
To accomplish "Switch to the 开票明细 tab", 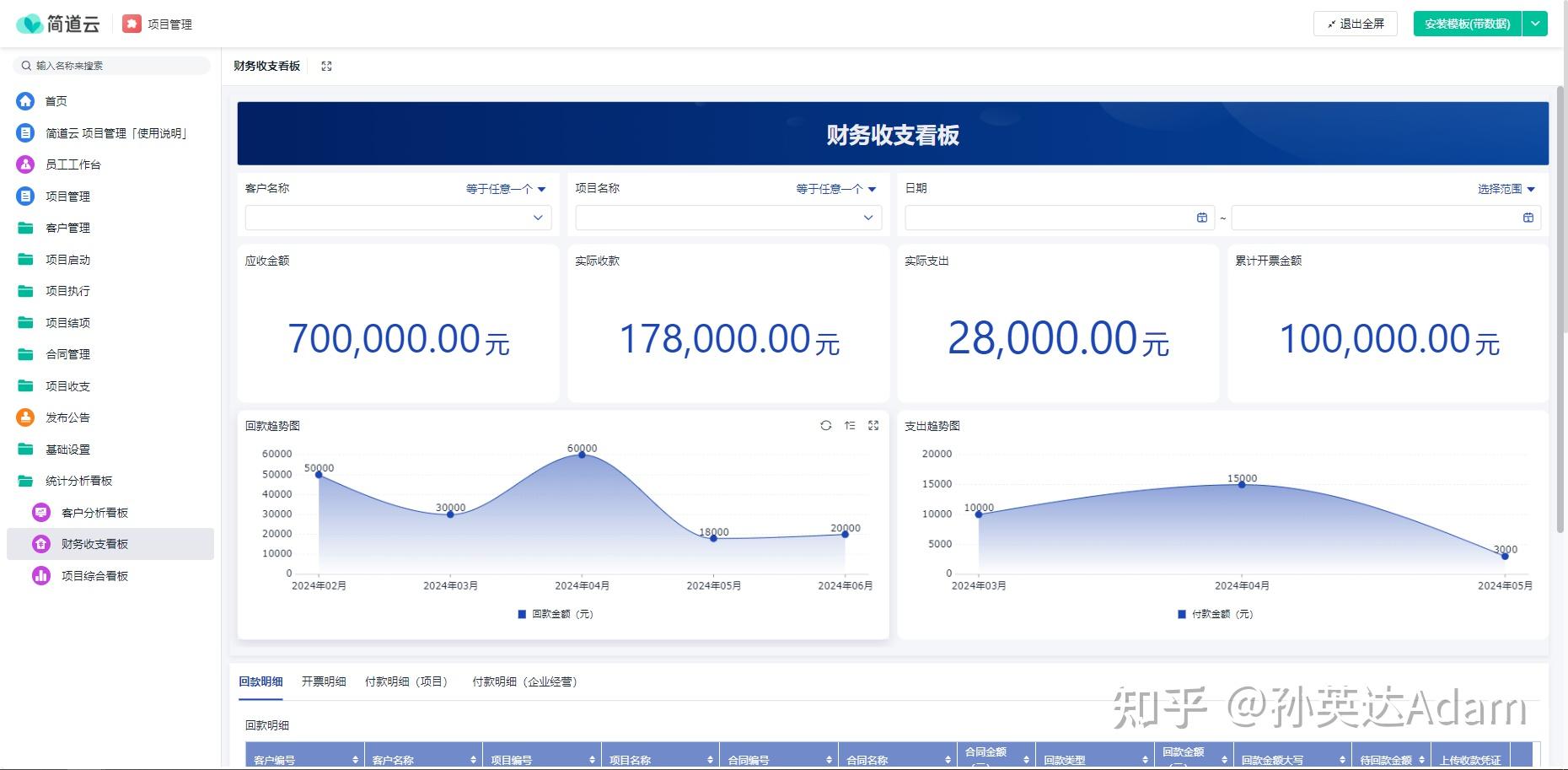I will point(324,681).
